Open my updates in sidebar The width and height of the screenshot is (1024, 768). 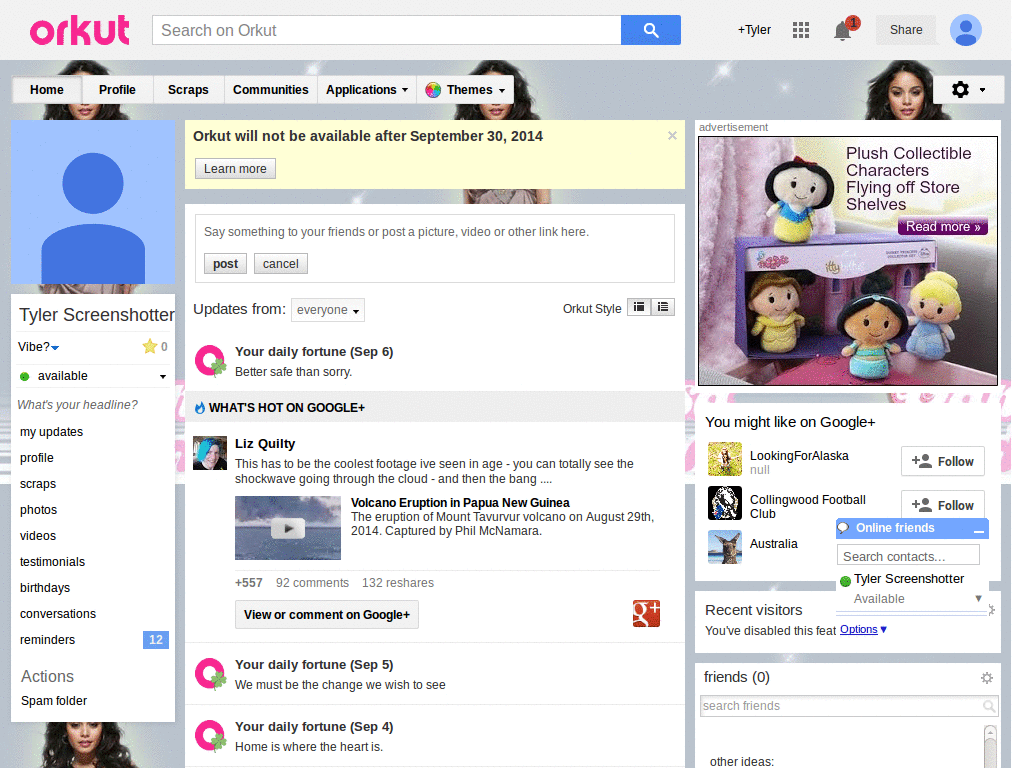(x=52, y=432)
